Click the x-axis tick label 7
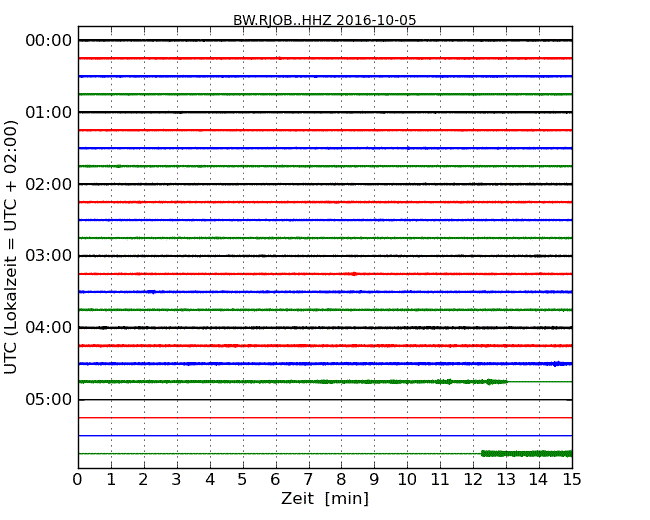The image size is (650, 520). pyautogui.click(x=308, y=480)
